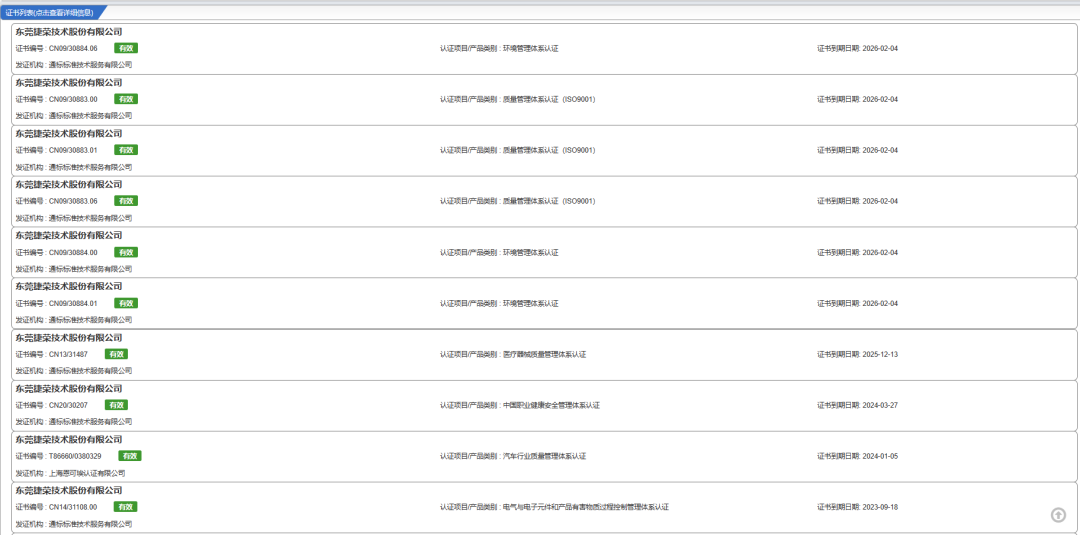Click expiry date 2024-01-05
The width and height of the screenshot is (1080, 535).
pos(880,457)
